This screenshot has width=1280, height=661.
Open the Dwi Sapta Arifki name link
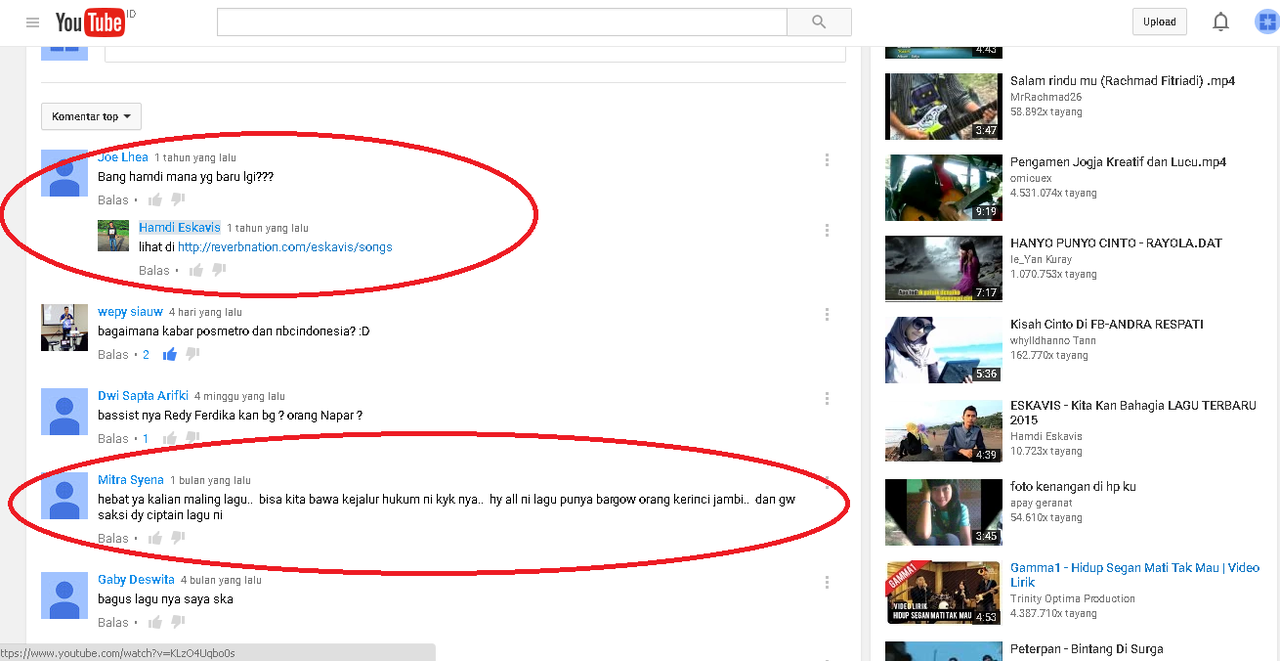(143, 395)
